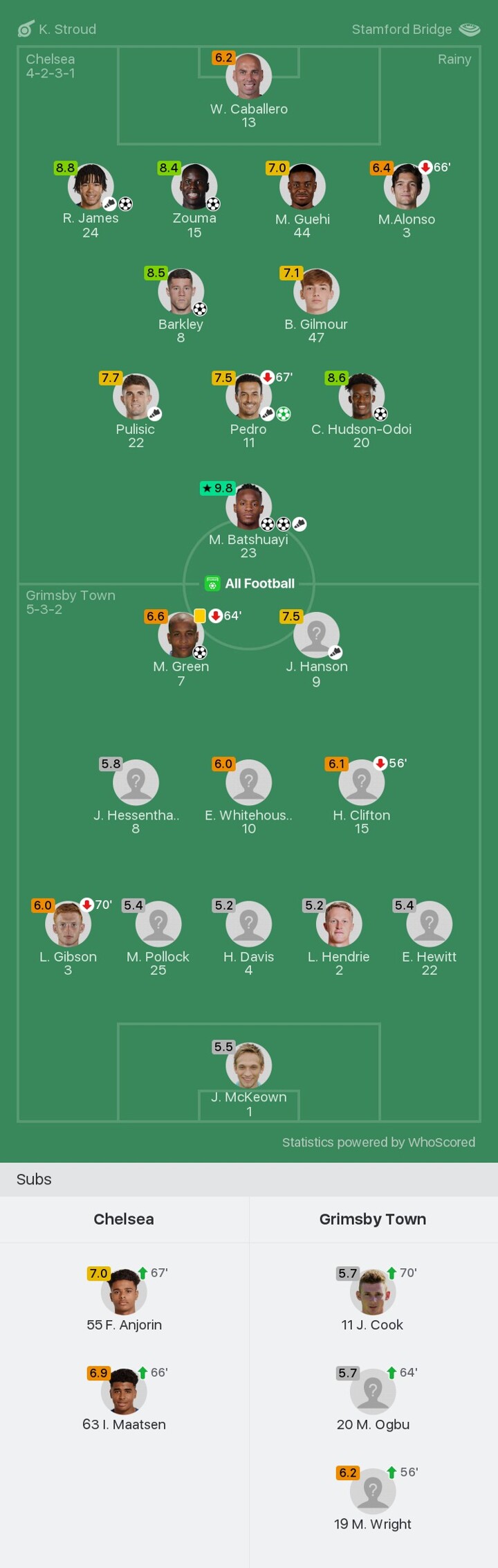Screen dimensions: 498x1568
Task: Open W. Caballero's goalkeeper photo
Action: click(248, 76)
